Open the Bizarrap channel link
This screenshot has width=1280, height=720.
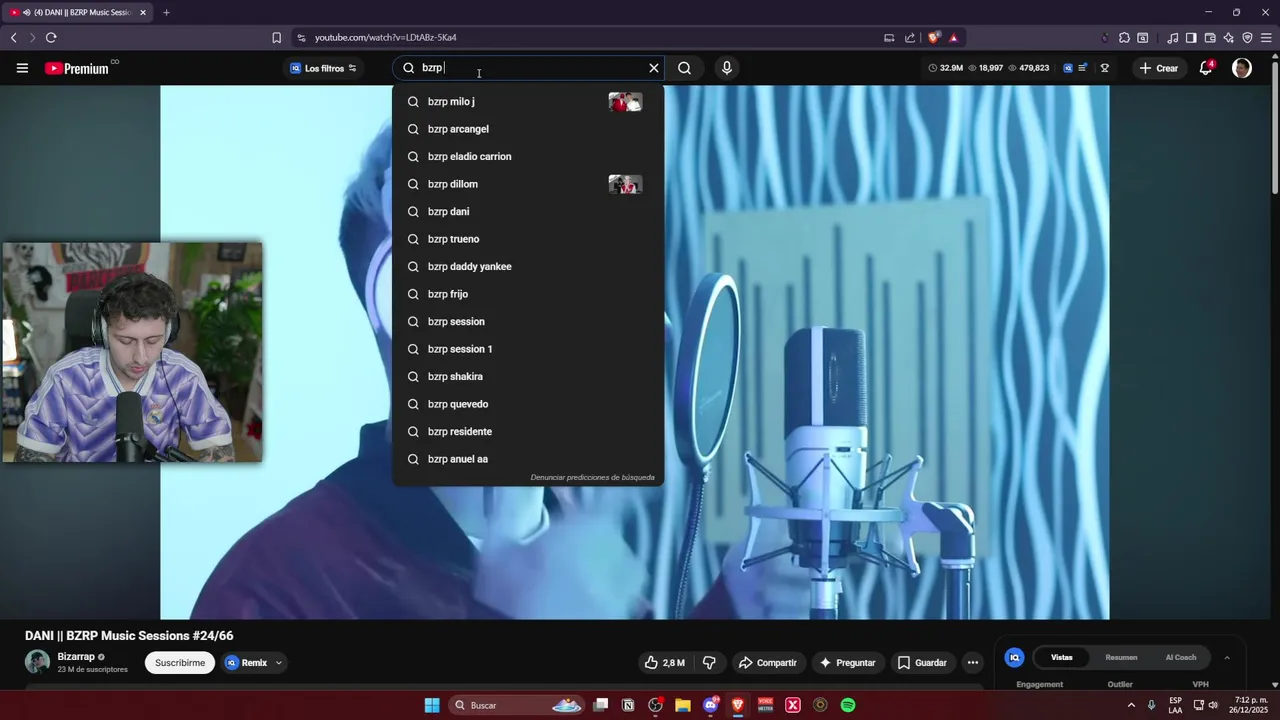[x=76, y=657]
